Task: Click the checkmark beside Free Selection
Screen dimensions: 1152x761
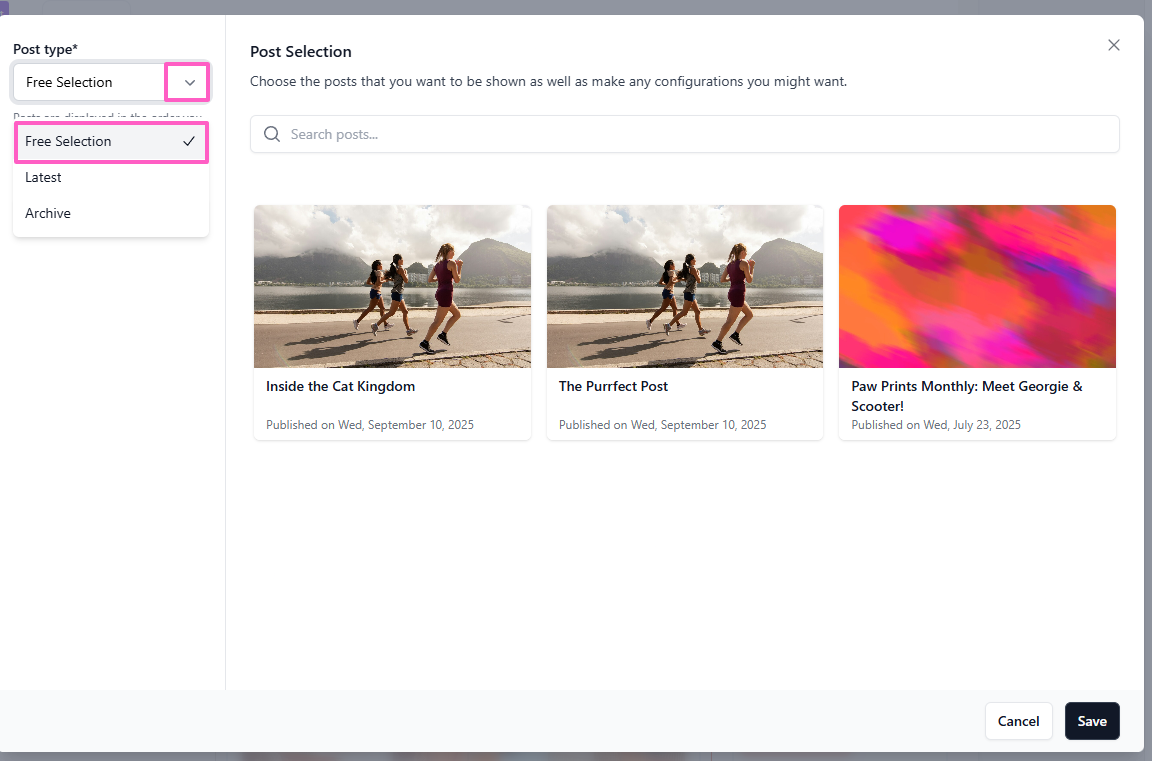Action: coord(189,142)
